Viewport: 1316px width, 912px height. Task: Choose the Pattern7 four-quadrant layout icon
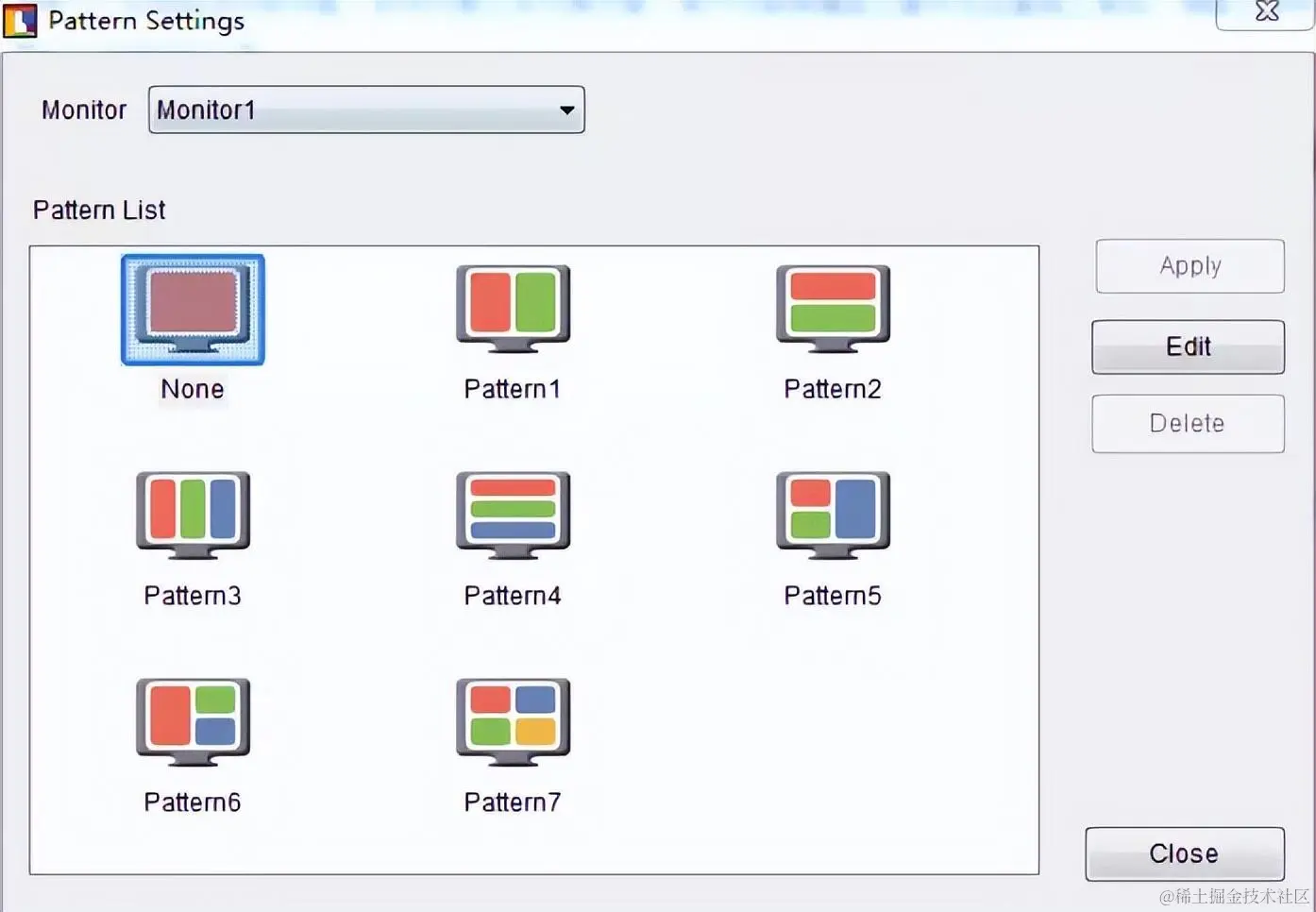(513, 722)
